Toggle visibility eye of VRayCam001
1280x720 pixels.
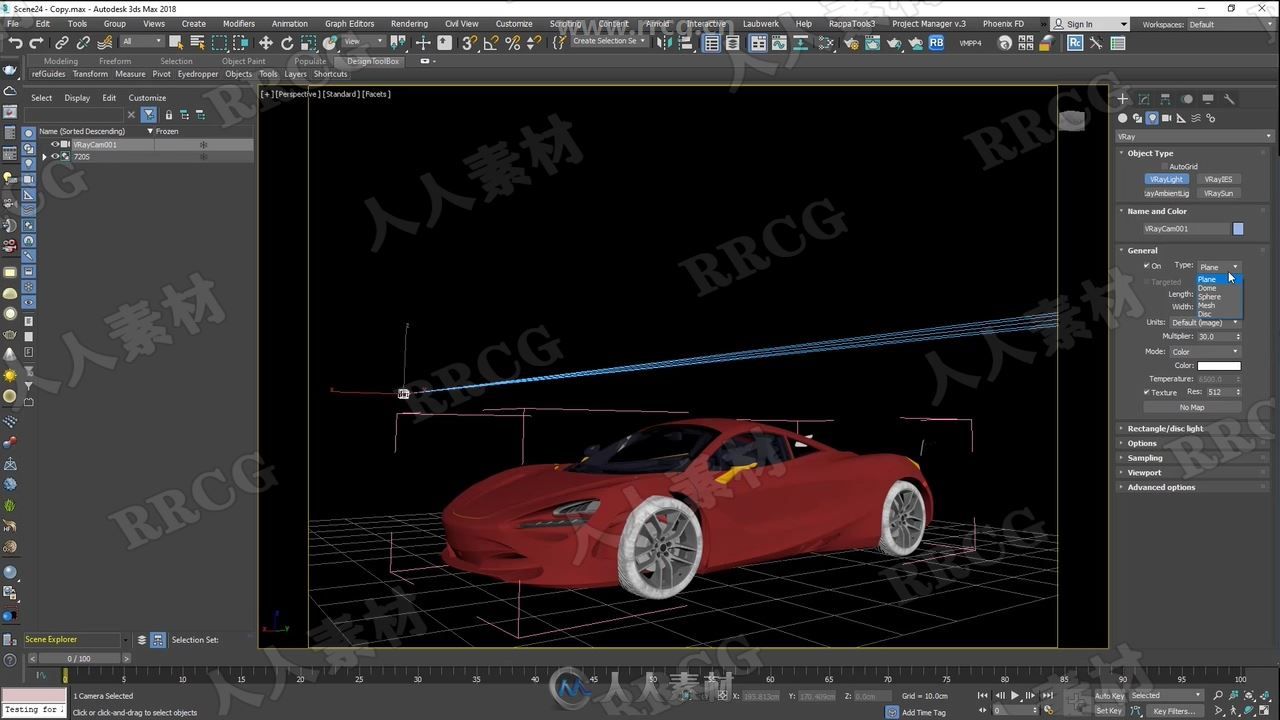55,144
